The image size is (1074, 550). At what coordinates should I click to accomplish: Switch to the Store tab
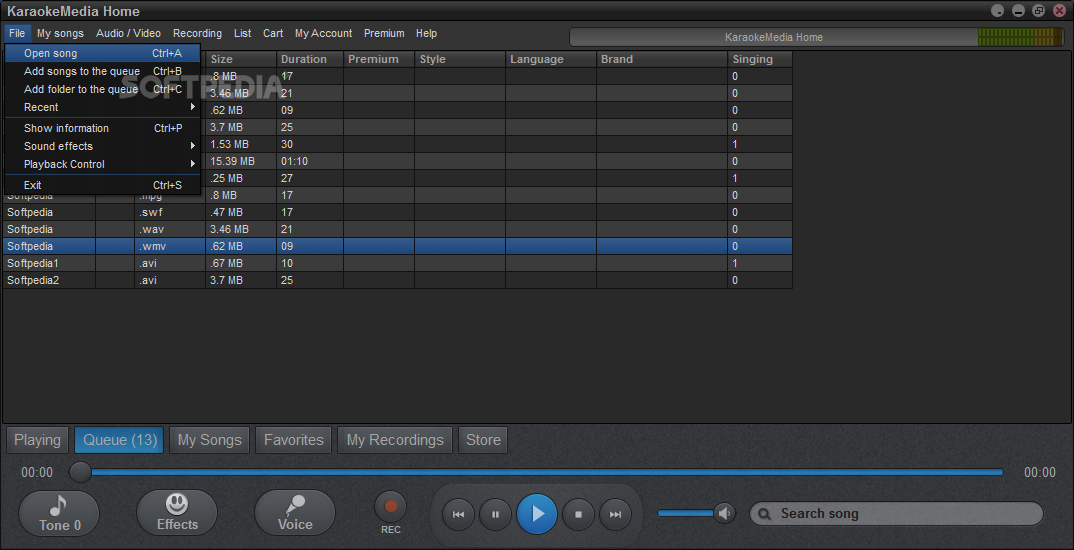(484, 440)
